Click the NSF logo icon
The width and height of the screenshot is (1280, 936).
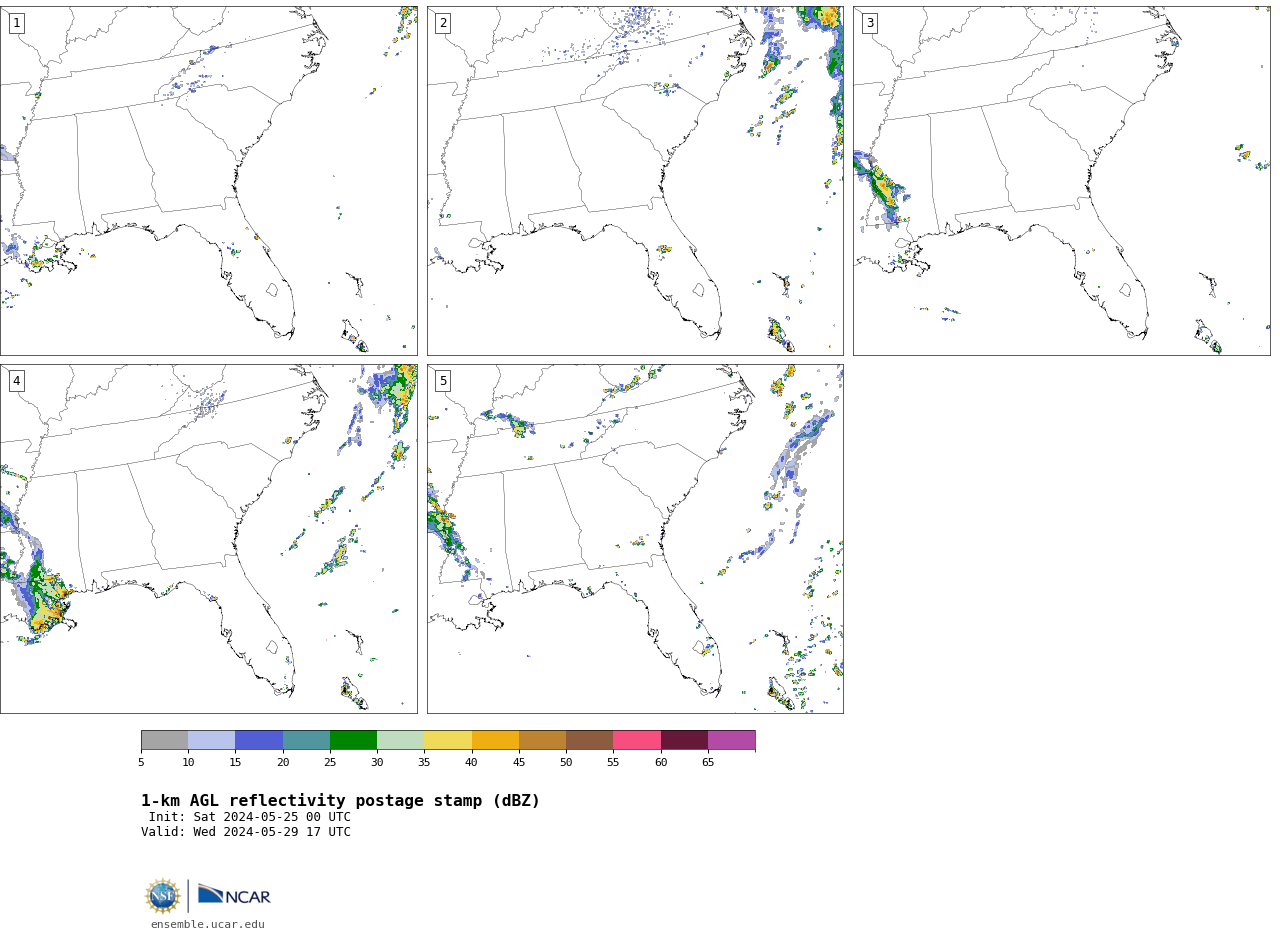(x=163, y=896)
